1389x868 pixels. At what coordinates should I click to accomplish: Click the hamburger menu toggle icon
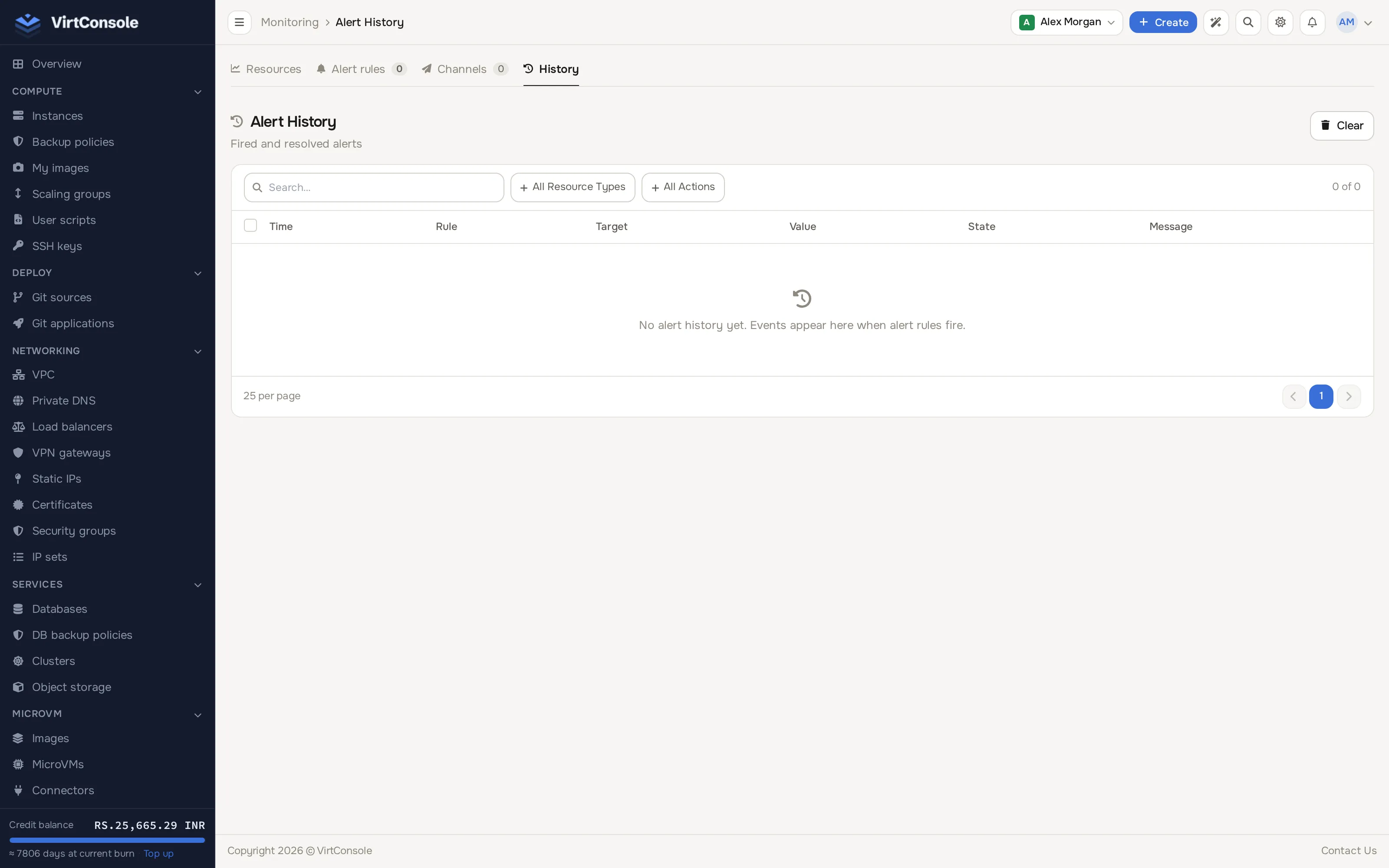pyautogui.click(x=239, y=23)
